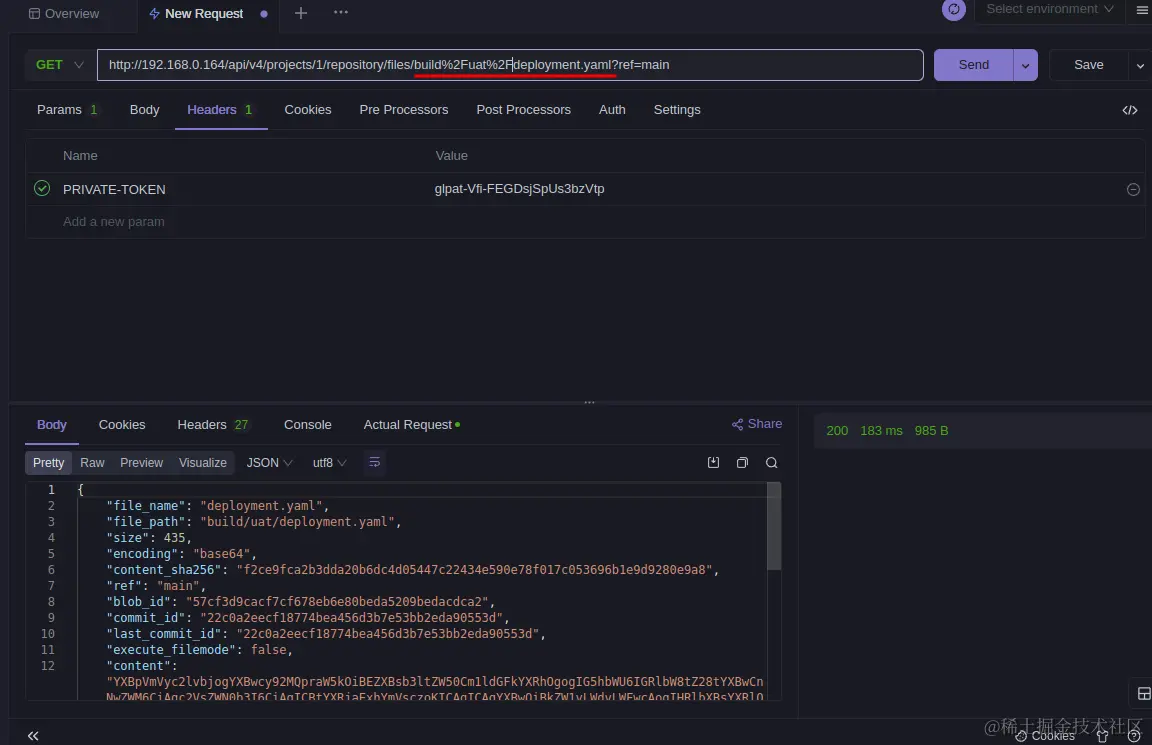The image size is (1152, 745).
Task: Open the hamburger menu at top right
Action: click(x=1142, y=10)
